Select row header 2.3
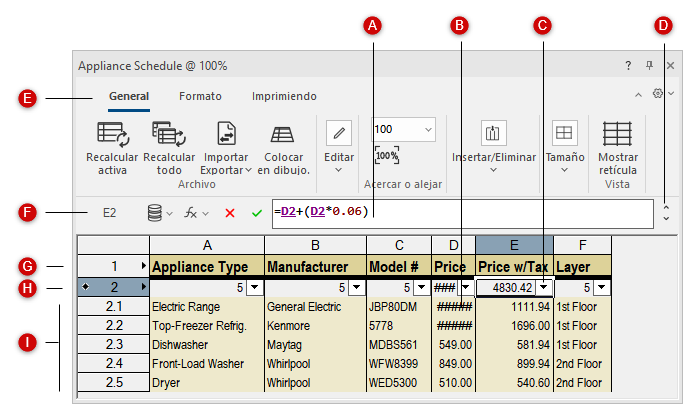Viewport: 683px width, 404px height. coord(113,344)
